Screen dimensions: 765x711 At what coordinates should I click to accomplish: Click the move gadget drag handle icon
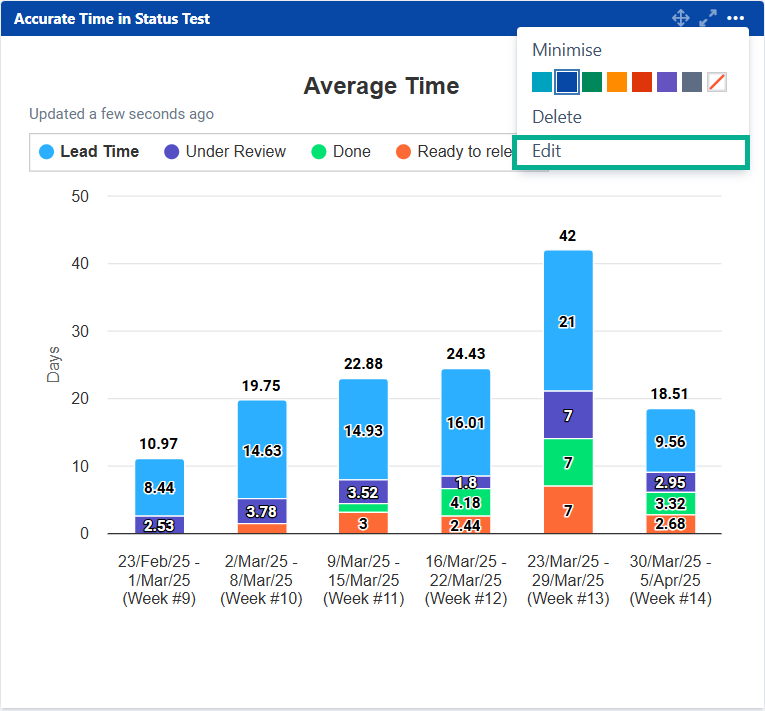681,18
